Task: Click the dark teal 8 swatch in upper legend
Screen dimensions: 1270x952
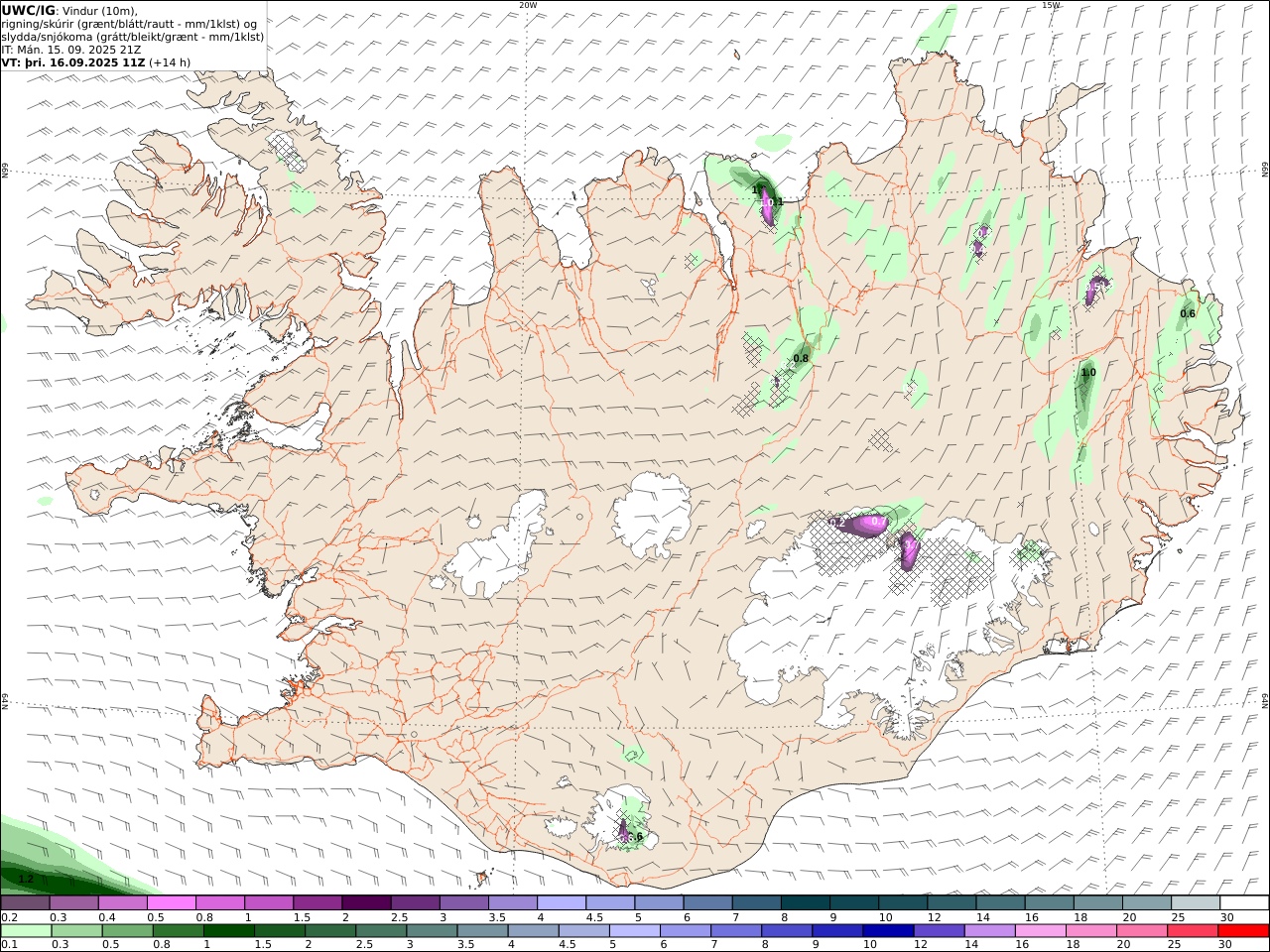Action: (805, 902)
